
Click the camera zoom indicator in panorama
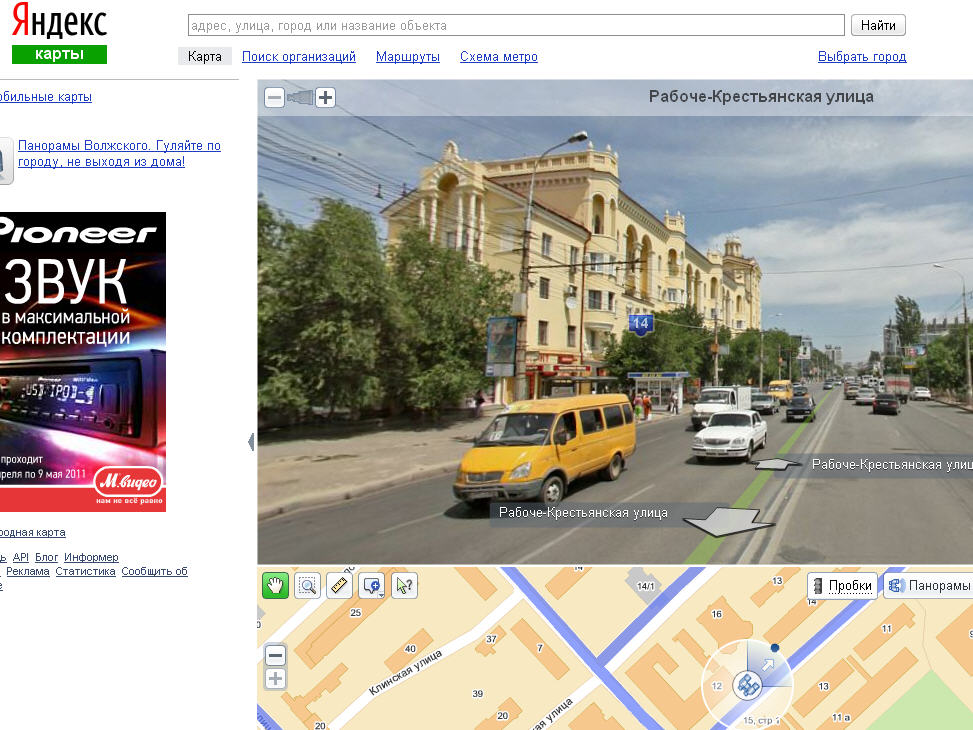point(300,97)
